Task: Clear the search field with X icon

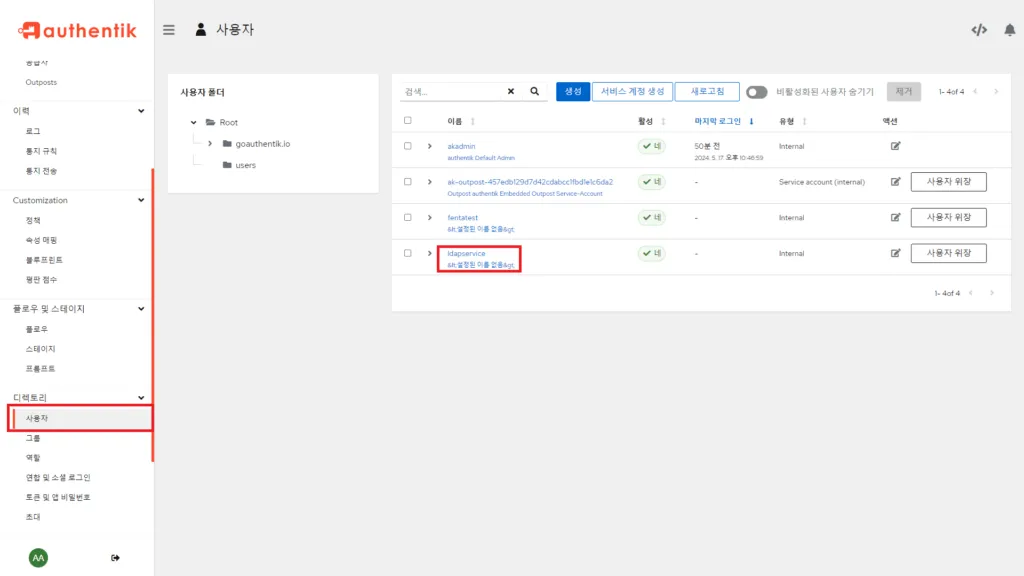Action: tap(510, 91)
